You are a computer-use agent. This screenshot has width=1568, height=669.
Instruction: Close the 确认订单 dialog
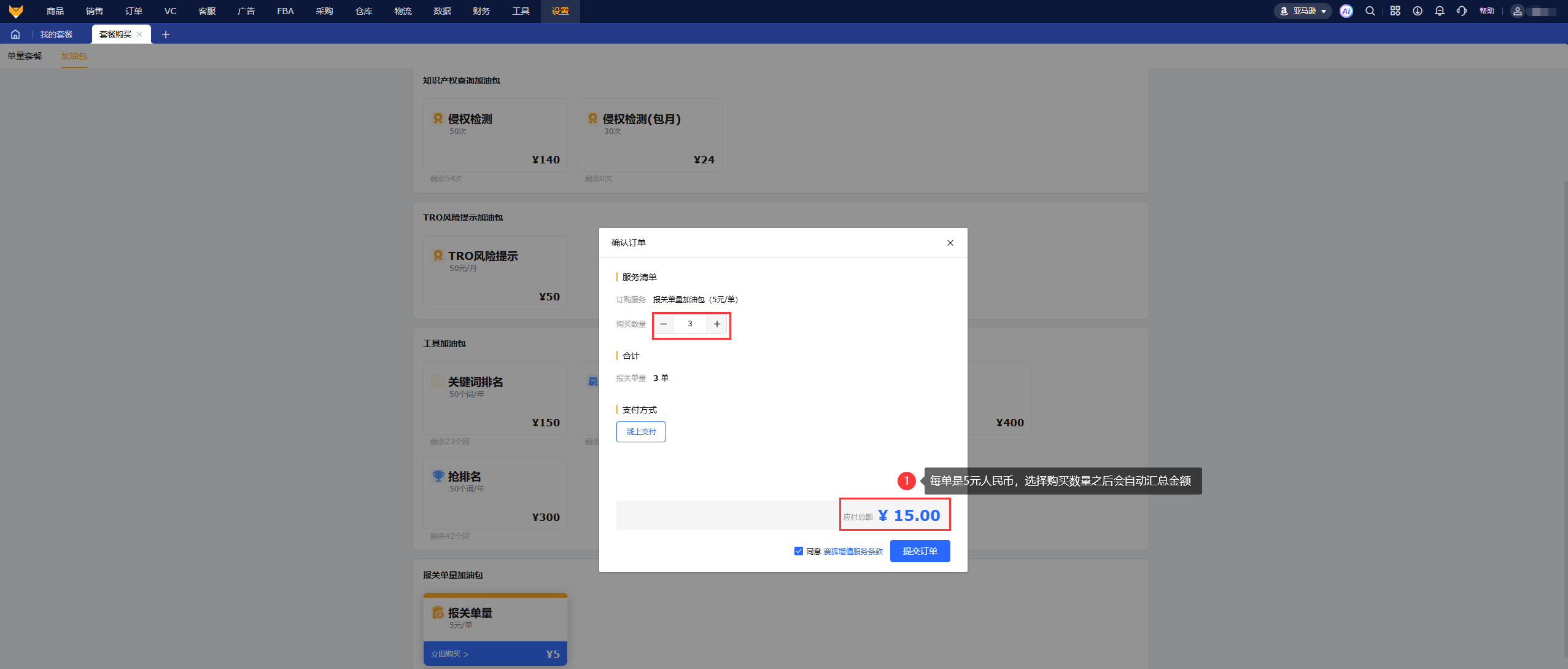pyautogui.click(x=950, y=243)
